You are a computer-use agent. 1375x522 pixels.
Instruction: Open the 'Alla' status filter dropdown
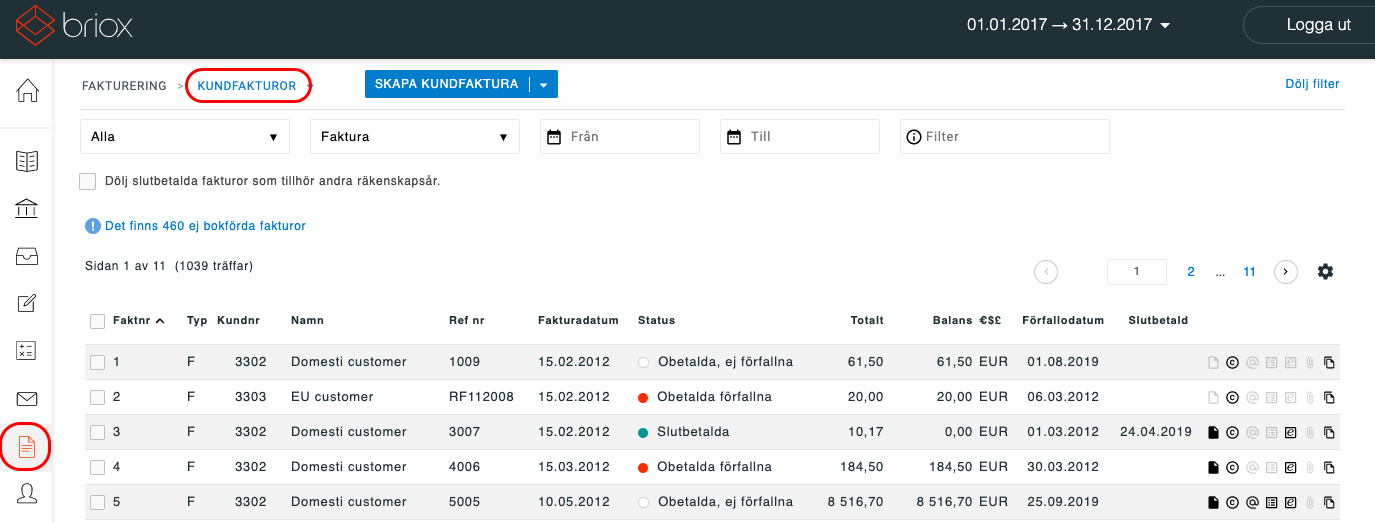pos(185,137)
